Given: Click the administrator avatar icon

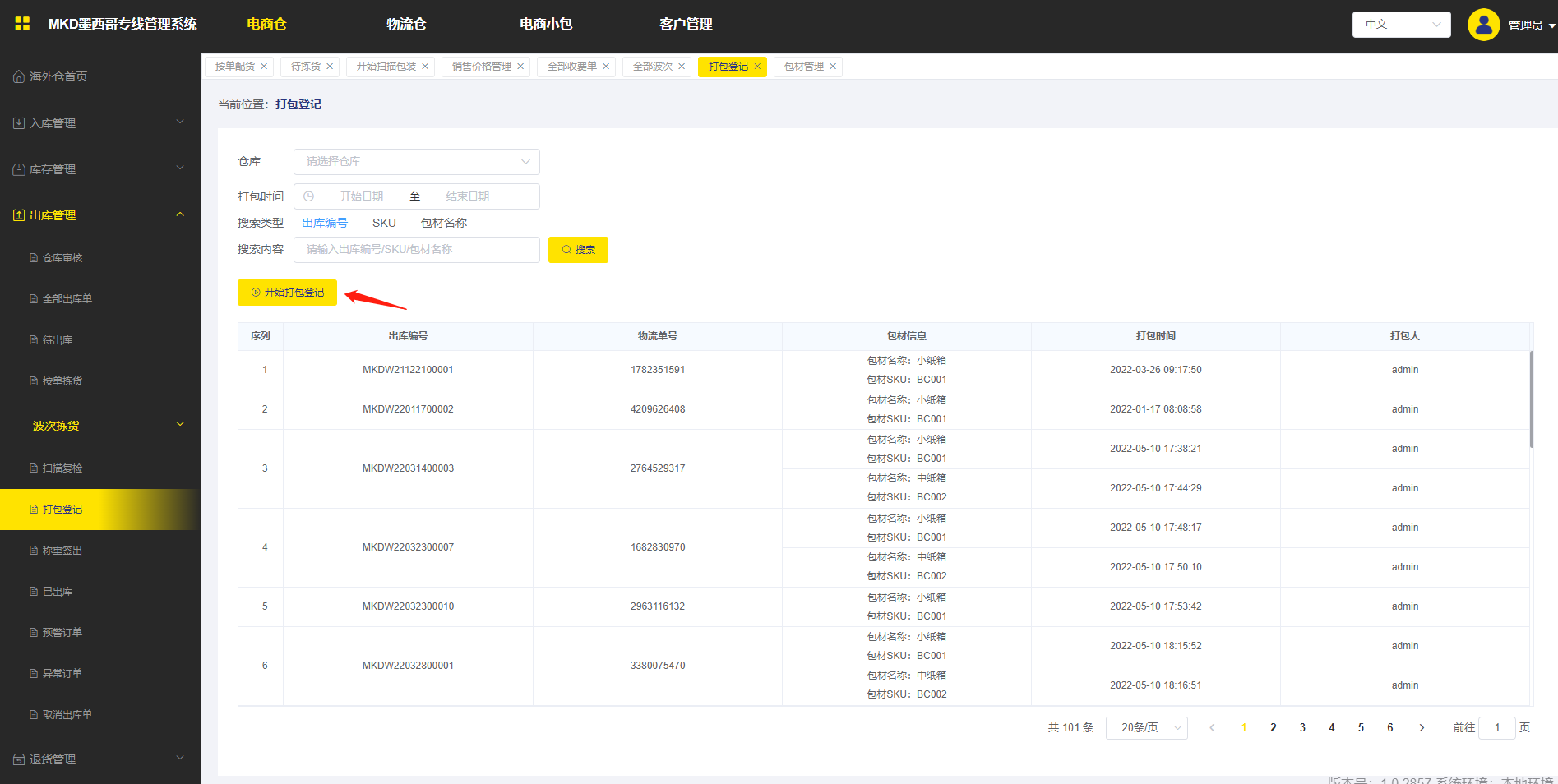Looking at the screenshot, I should click(1483, 25).
